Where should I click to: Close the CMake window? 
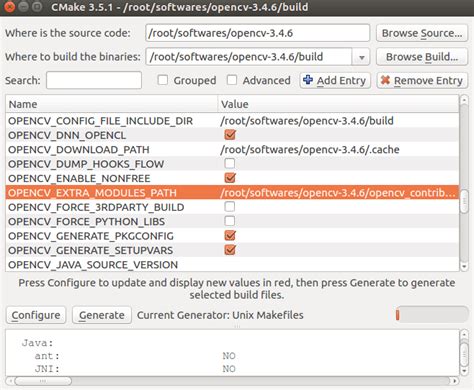[9, 7]
